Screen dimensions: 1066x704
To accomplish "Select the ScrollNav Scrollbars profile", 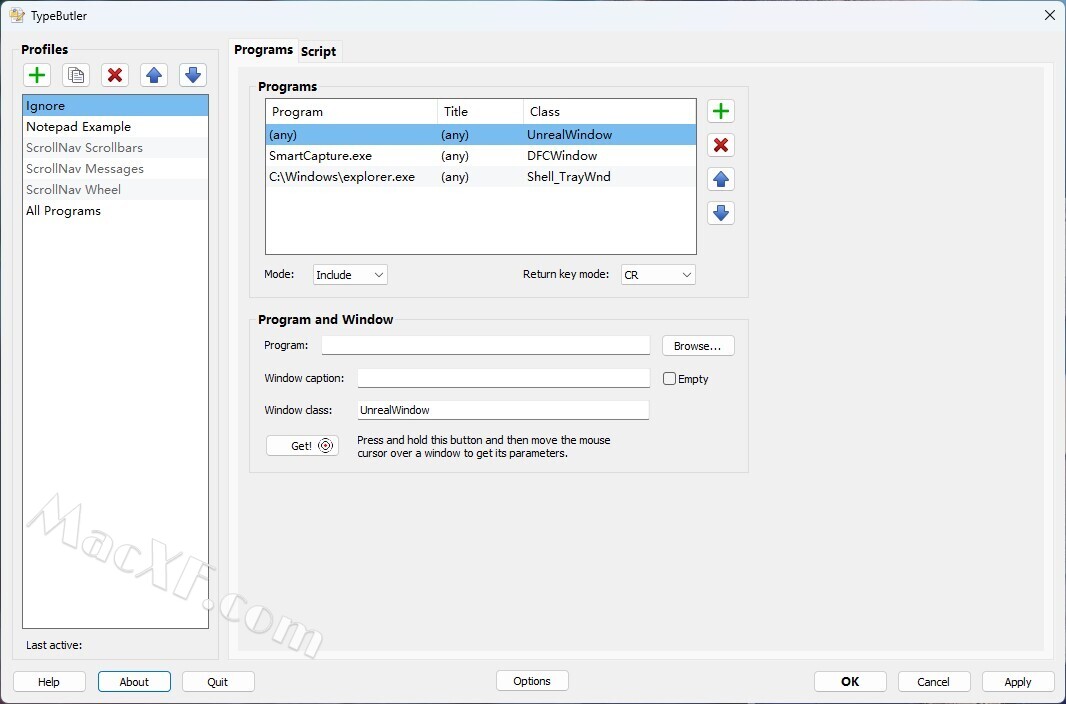I will click(x=116, y=147).
